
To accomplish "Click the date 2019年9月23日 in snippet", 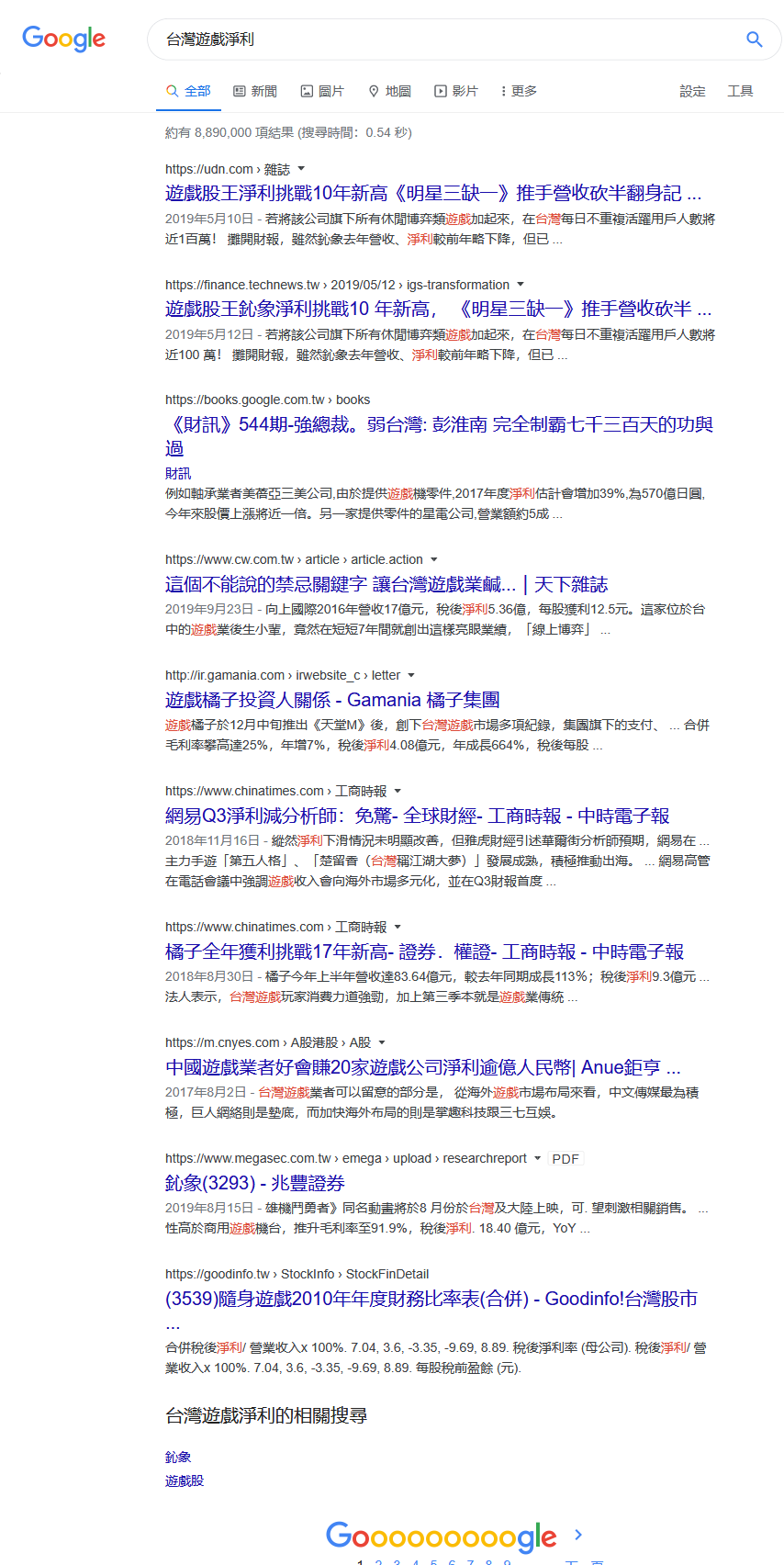I will click(209, 609).
